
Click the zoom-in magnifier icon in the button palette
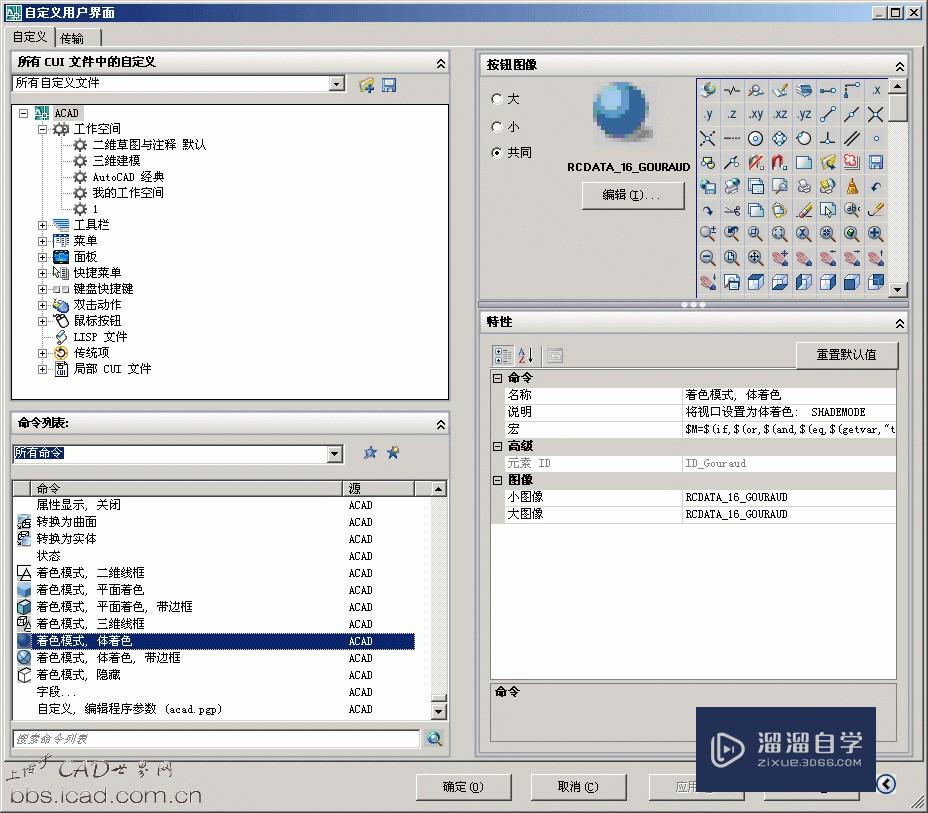click(875, 233)
